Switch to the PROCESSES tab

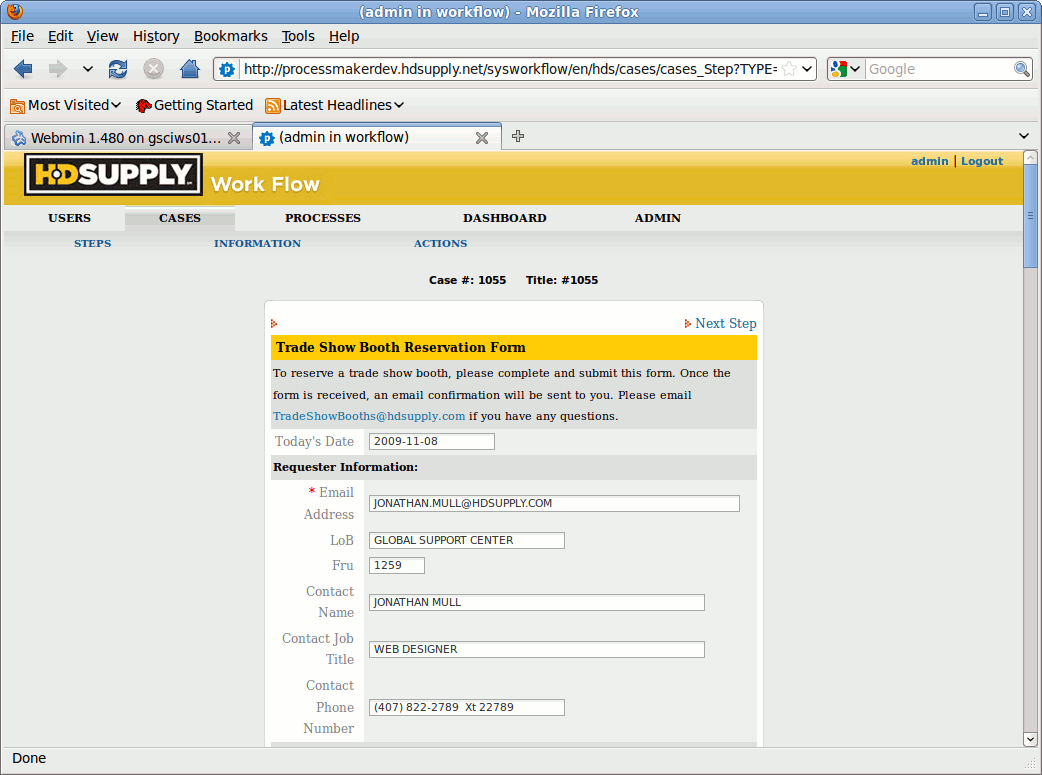click(322, 218)
